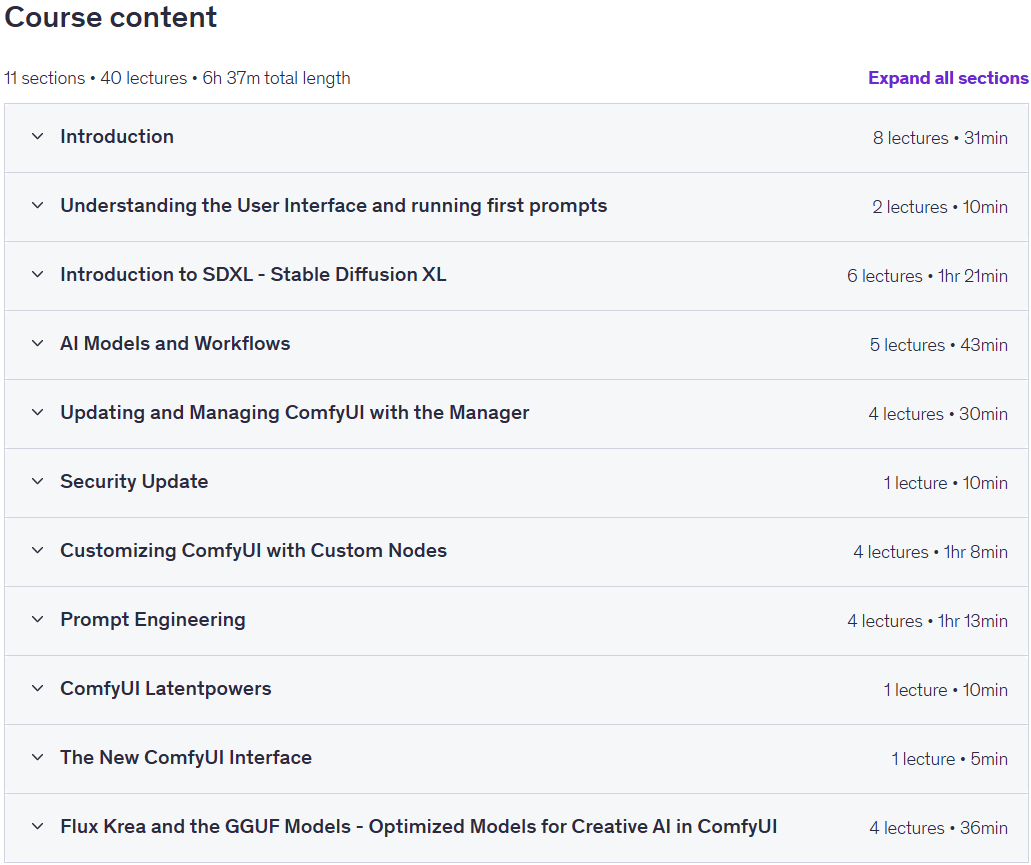Expand the ComfyUI Latentpowers chevron
Viewport: 1031px width, 865px height.
coord(37,689)
